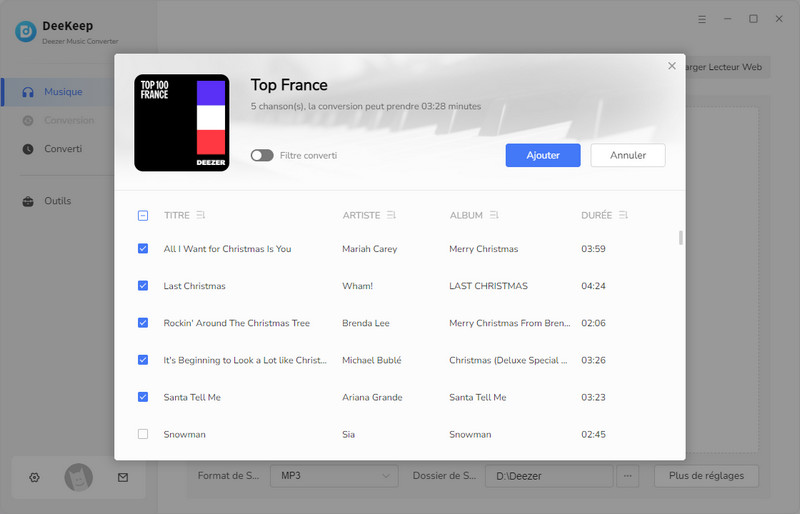800x514 pixels.
Task: Uncheck It's Beginning to Look a Lot checkbox
Action: 143,360
